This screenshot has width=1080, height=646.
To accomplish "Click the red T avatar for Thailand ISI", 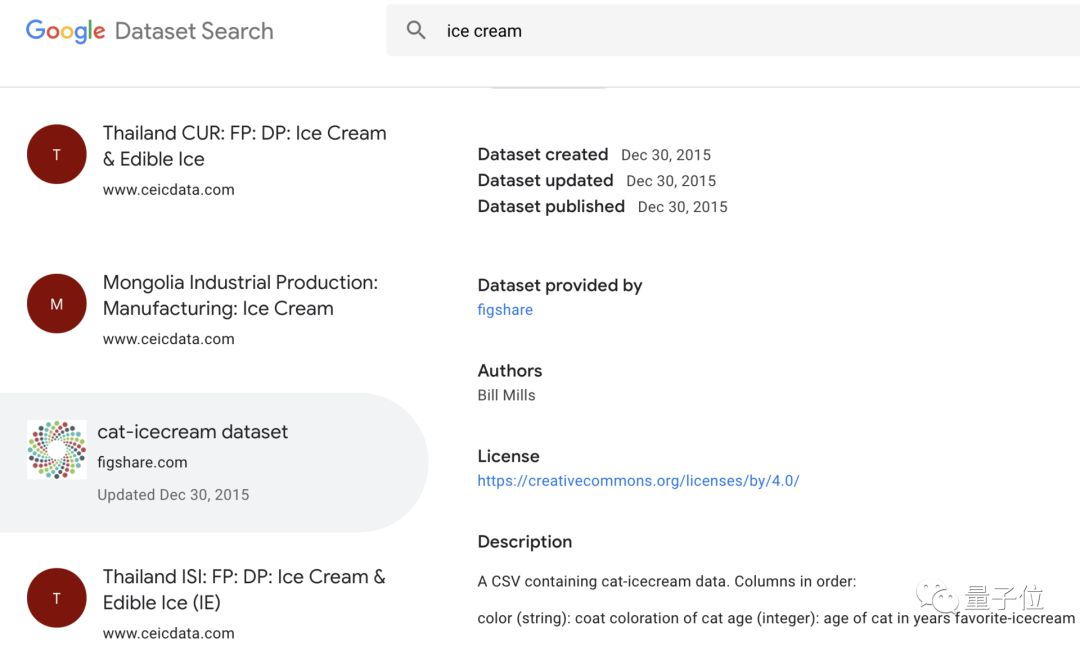I will [56, 598].
